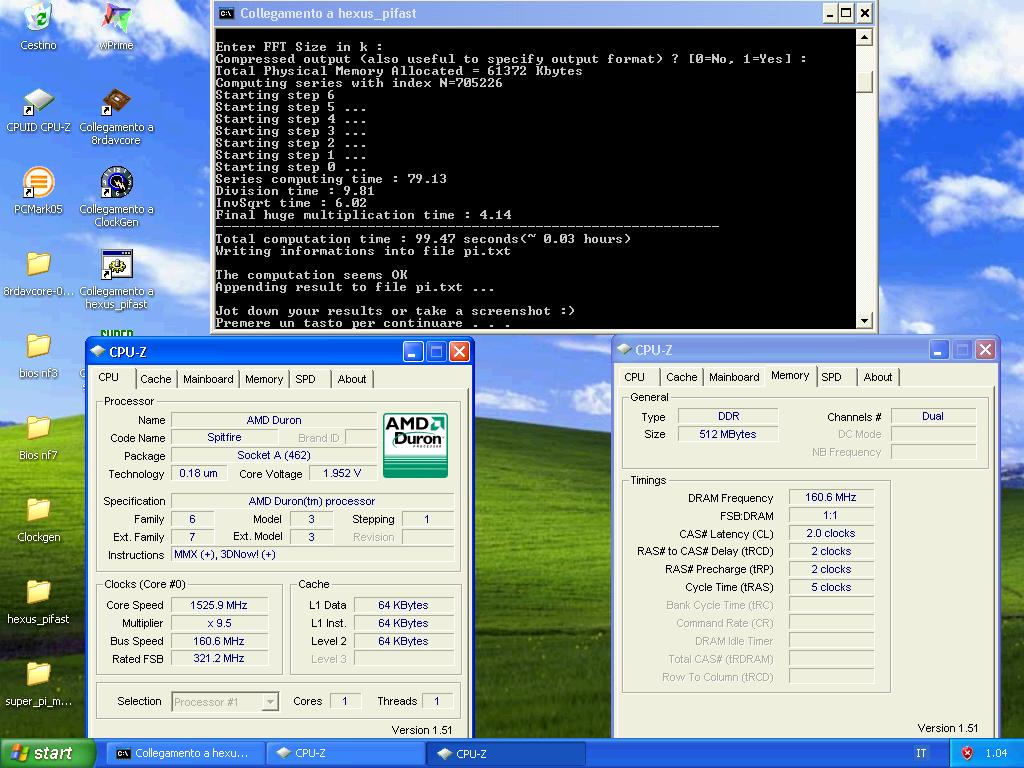Click the CPU-Z icon in right window title bar
Screen dimensions: 1024x768
tap(624, 349)
